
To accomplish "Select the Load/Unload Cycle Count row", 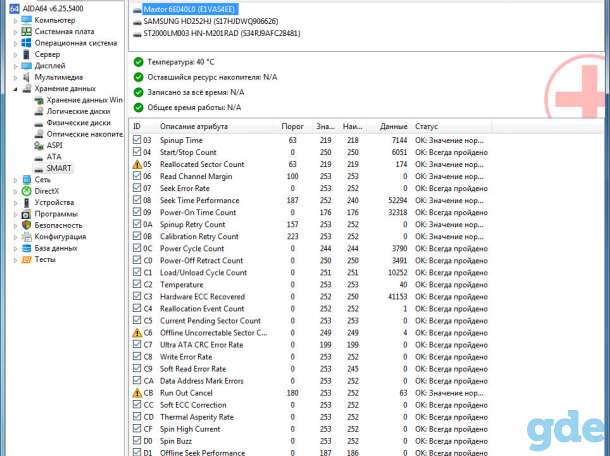I will pos(310,272).
